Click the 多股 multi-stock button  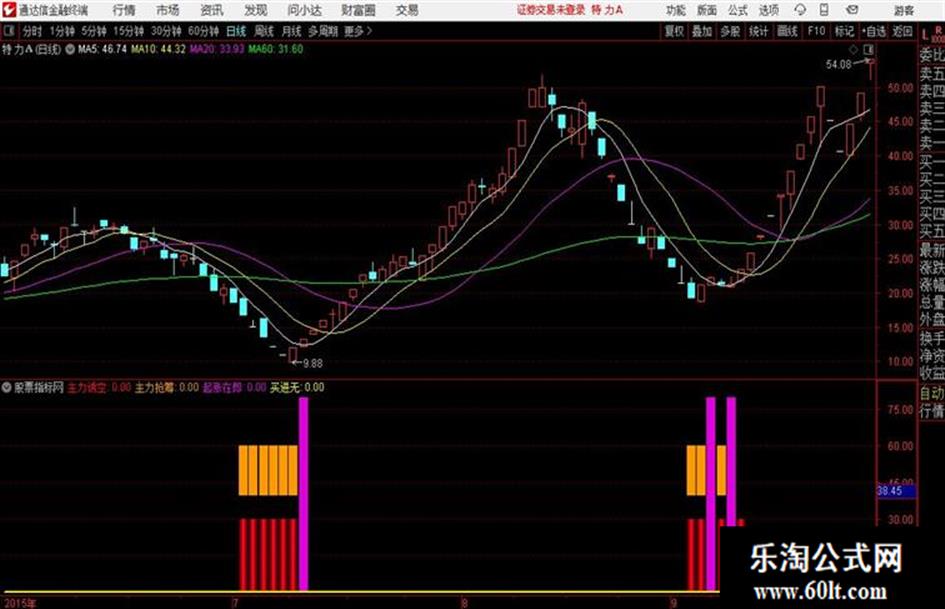730,31
